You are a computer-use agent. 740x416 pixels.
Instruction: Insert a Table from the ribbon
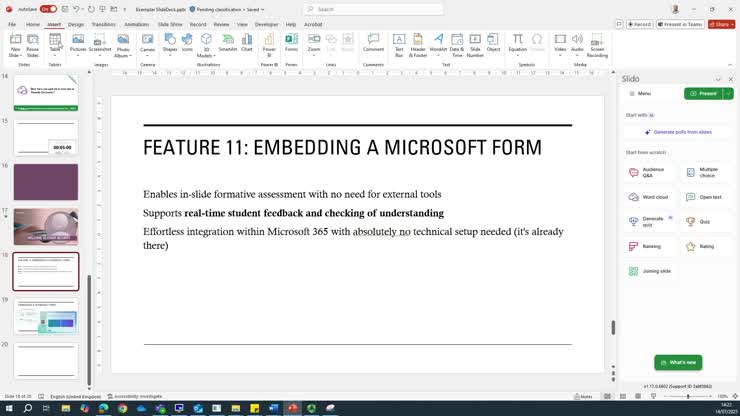pos(55,45)
